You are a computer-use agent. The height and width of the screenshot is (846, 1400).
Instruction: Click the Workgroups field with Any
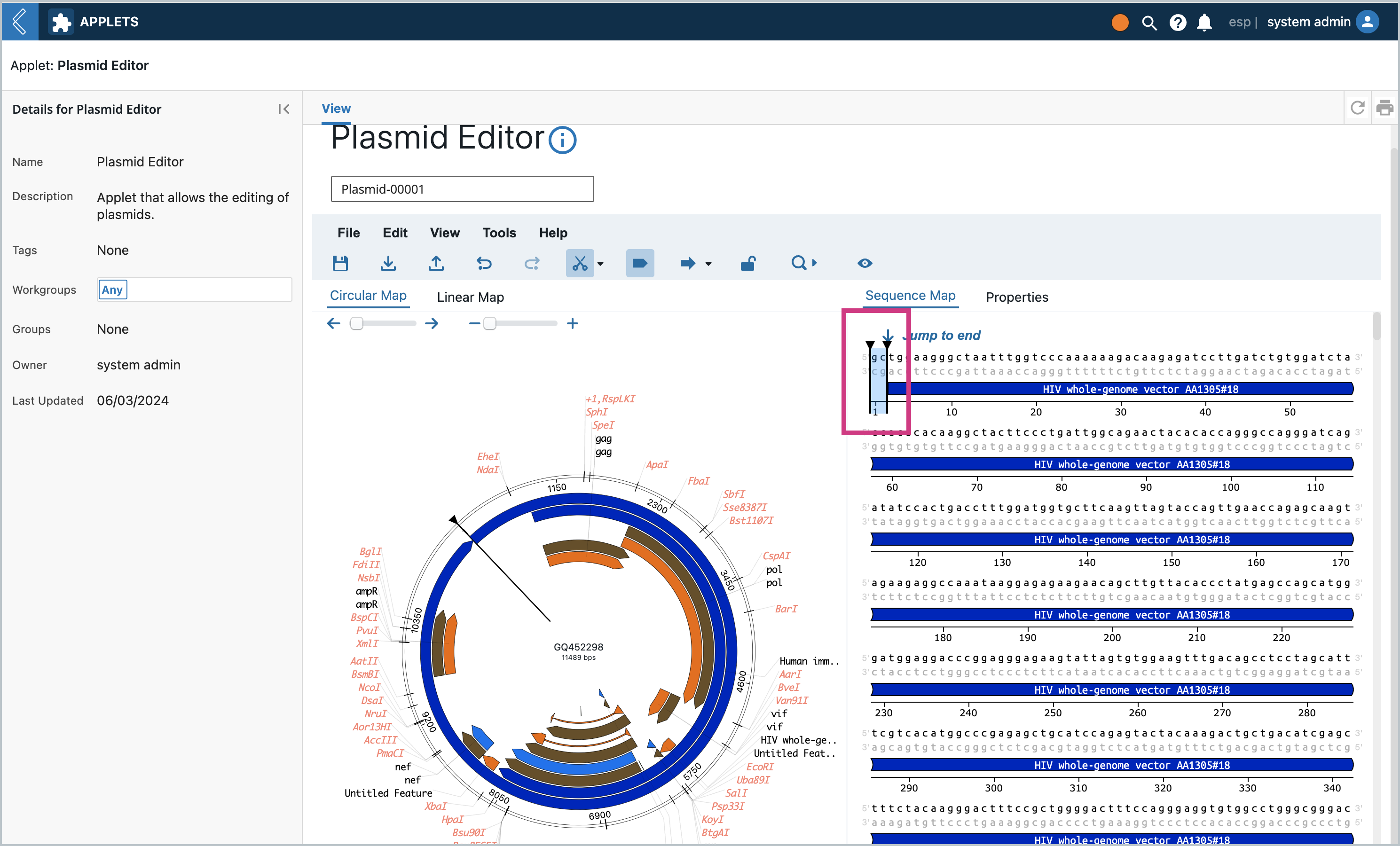(194, 290)
